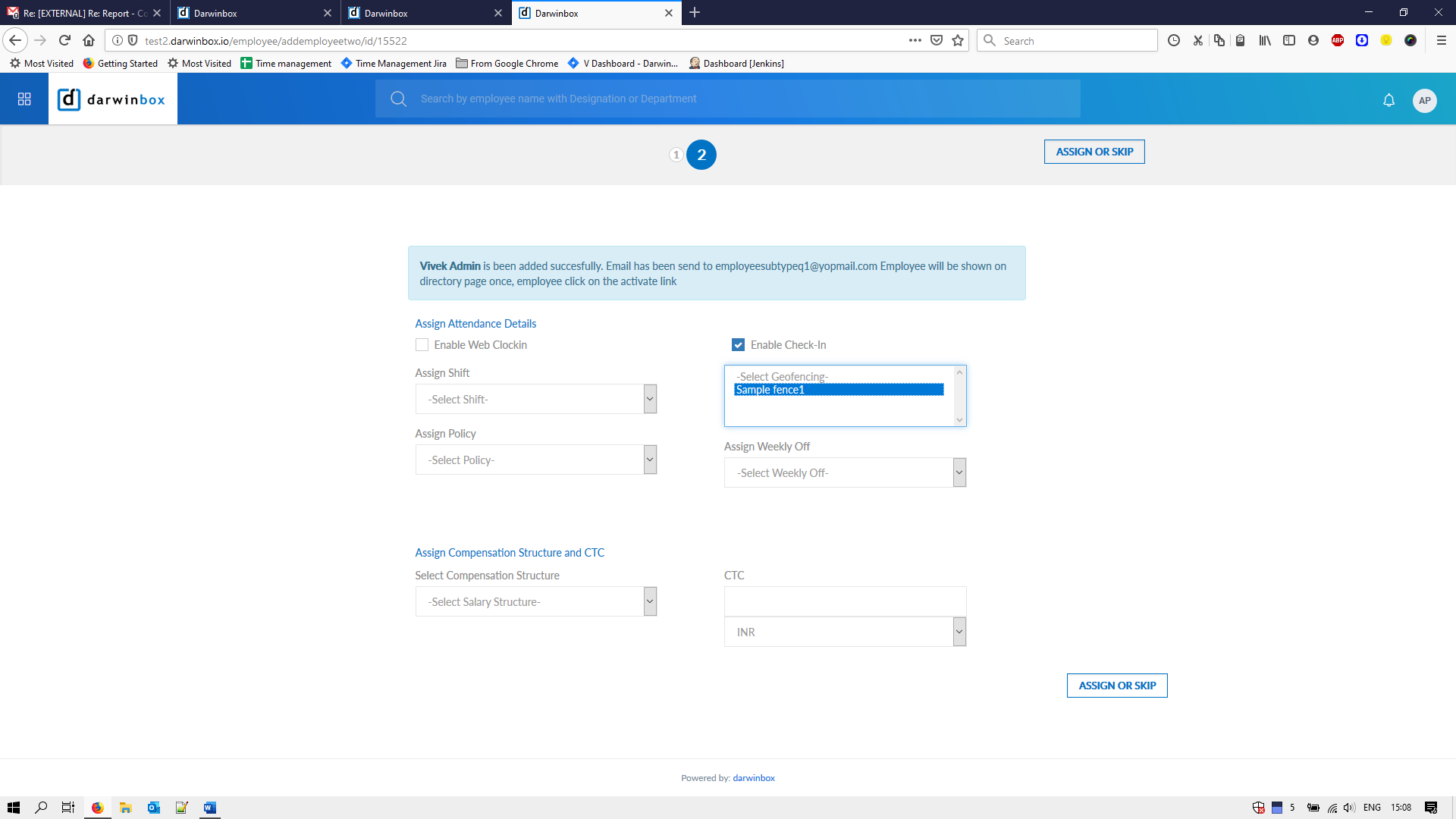
Task: Click the Firefox home button
Action: coord(89,41)
